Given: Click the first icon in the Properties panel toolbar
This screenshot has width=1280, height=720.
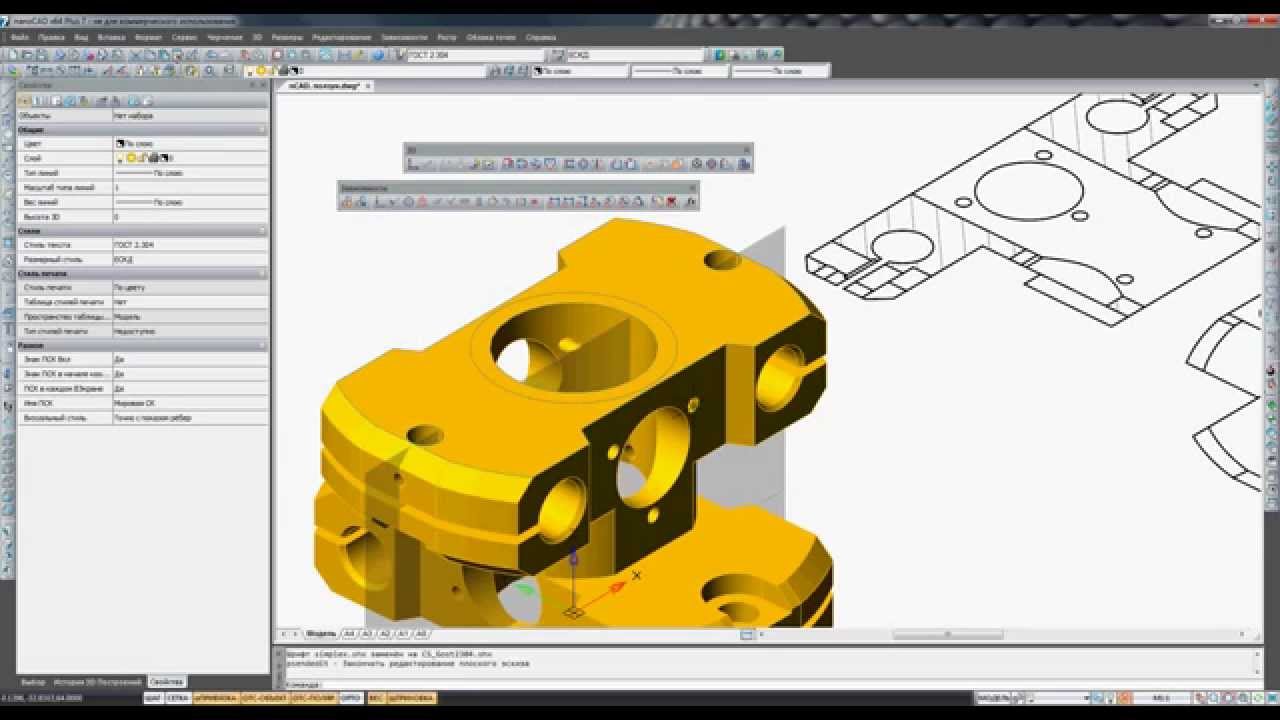Looking at the screenshot, I should 24,101.
